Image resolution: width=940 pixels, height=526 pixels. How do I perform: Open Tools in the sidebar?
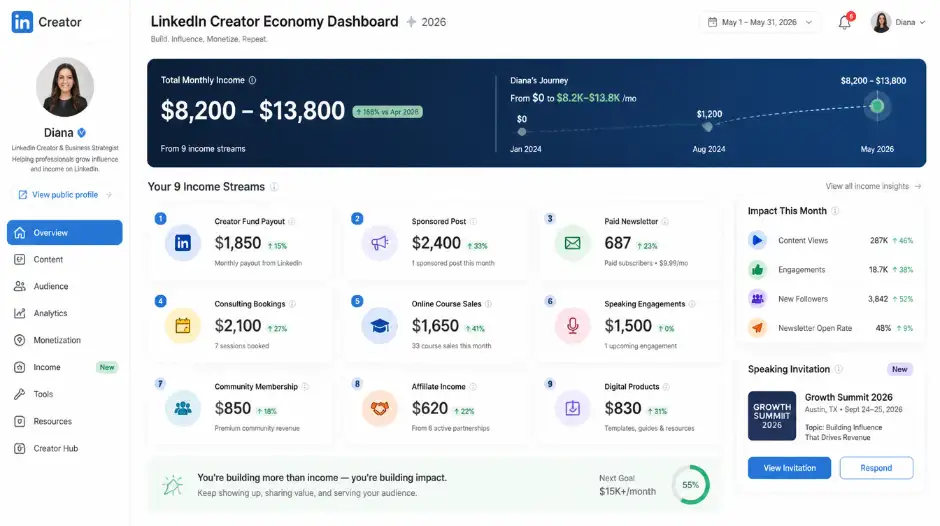pyautogui.click(x=65, y=394)
